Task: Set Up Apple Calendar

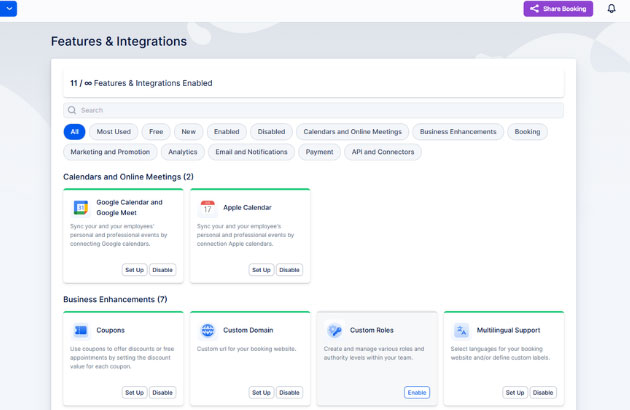Action: [x=261, y=270]
